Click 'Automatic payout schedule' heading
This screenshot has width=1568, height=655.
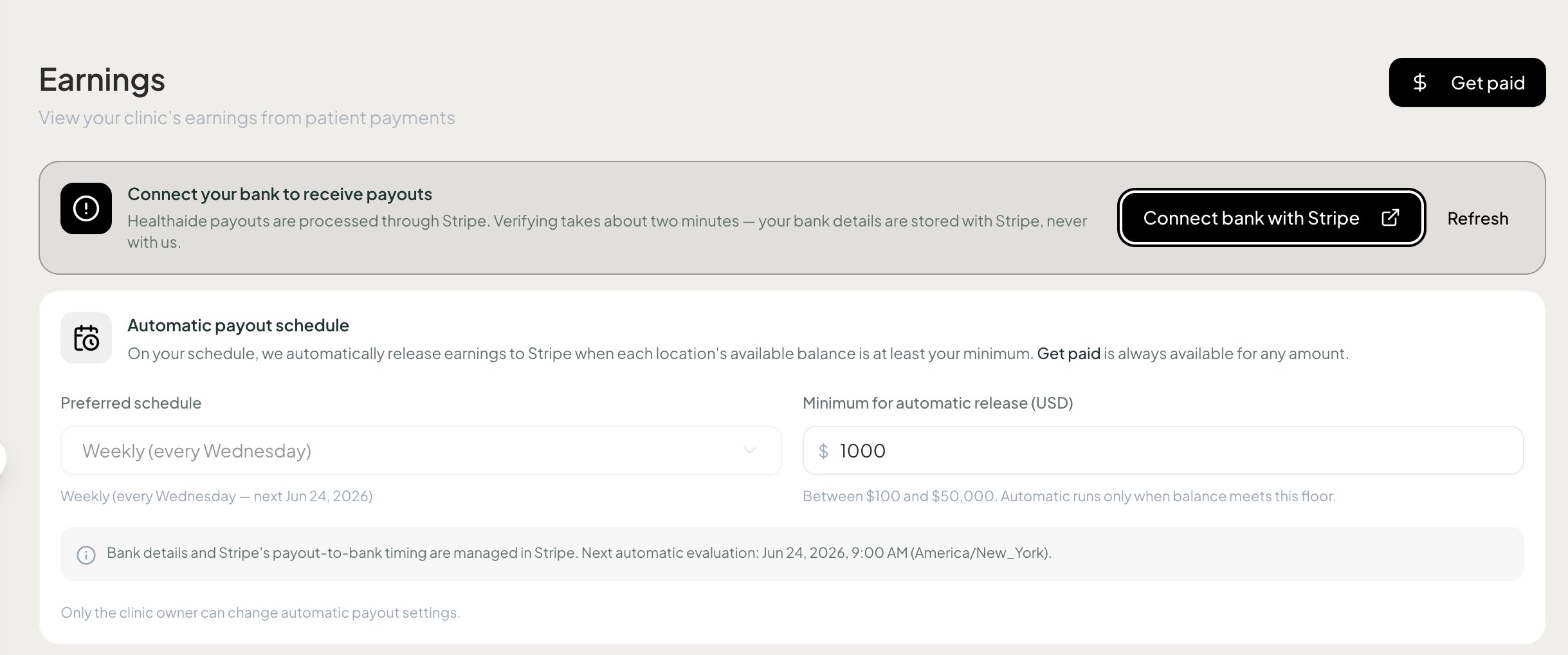(238, 325)
